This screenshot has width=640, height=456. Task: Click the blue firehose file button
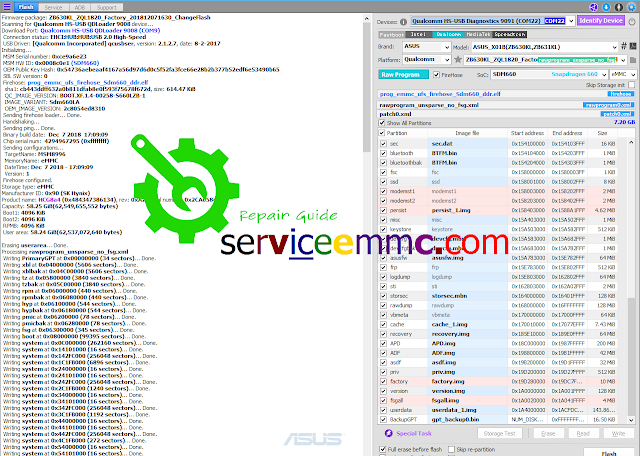pos(621,94)
